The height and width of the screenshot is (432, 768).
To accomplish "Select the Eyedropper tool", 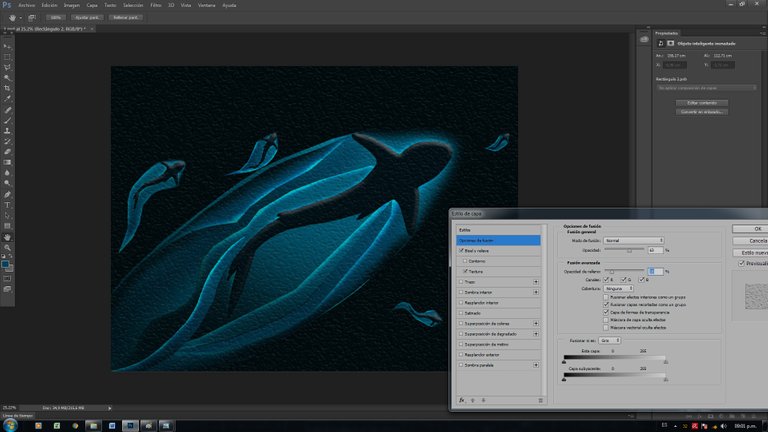I will pos(8,99).
